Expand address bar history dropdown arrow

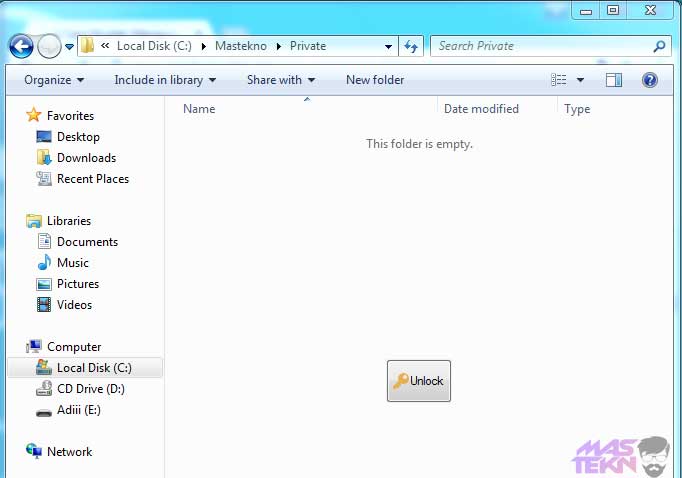[389, 46]
